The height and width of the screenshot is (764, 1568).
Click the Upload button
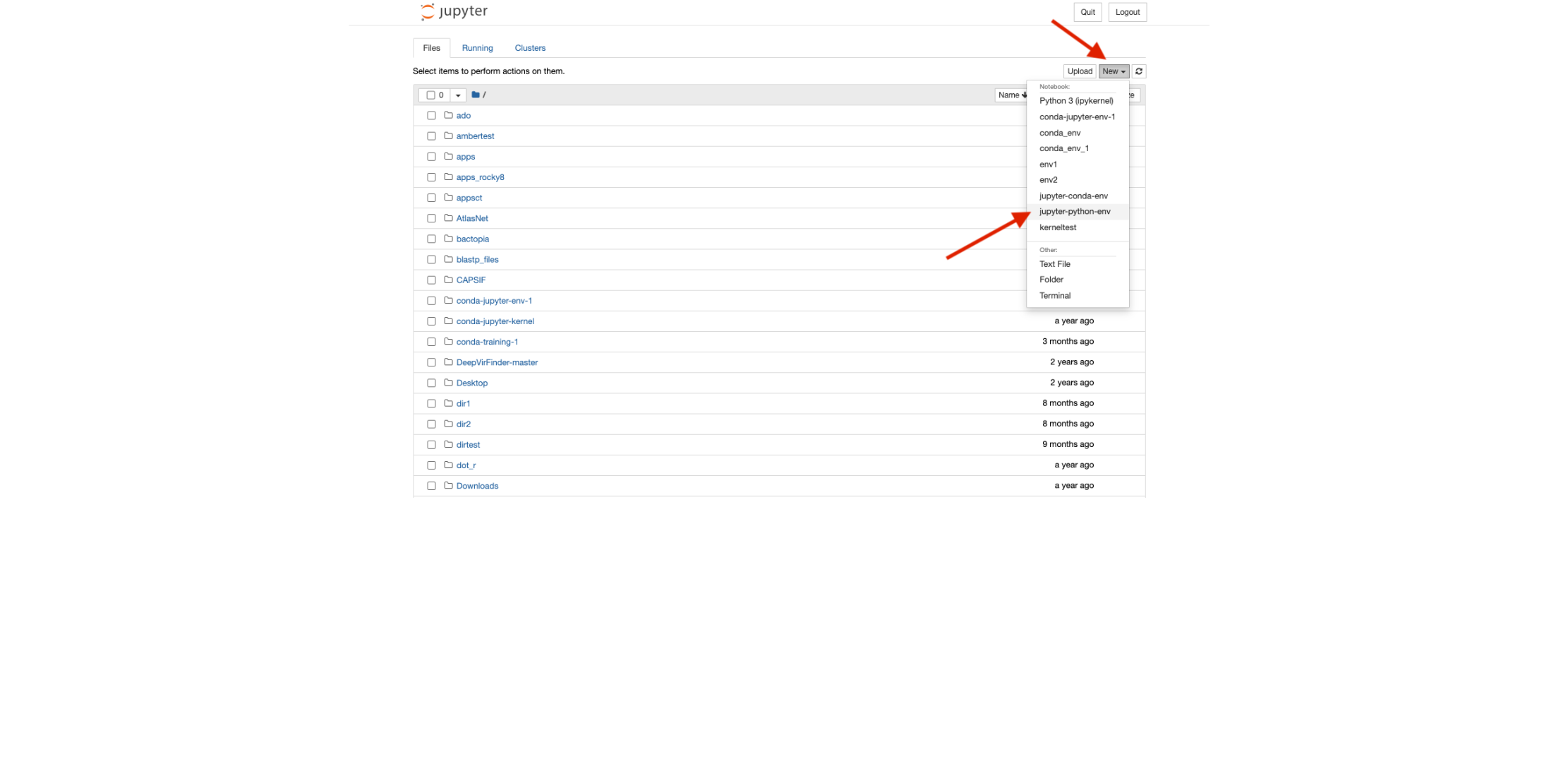[1079, 71]
